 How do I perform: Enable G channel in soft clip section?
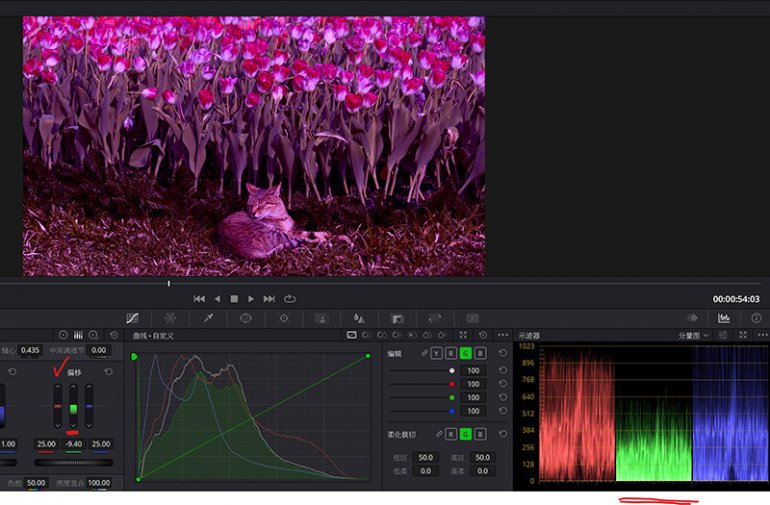point(466,434)
